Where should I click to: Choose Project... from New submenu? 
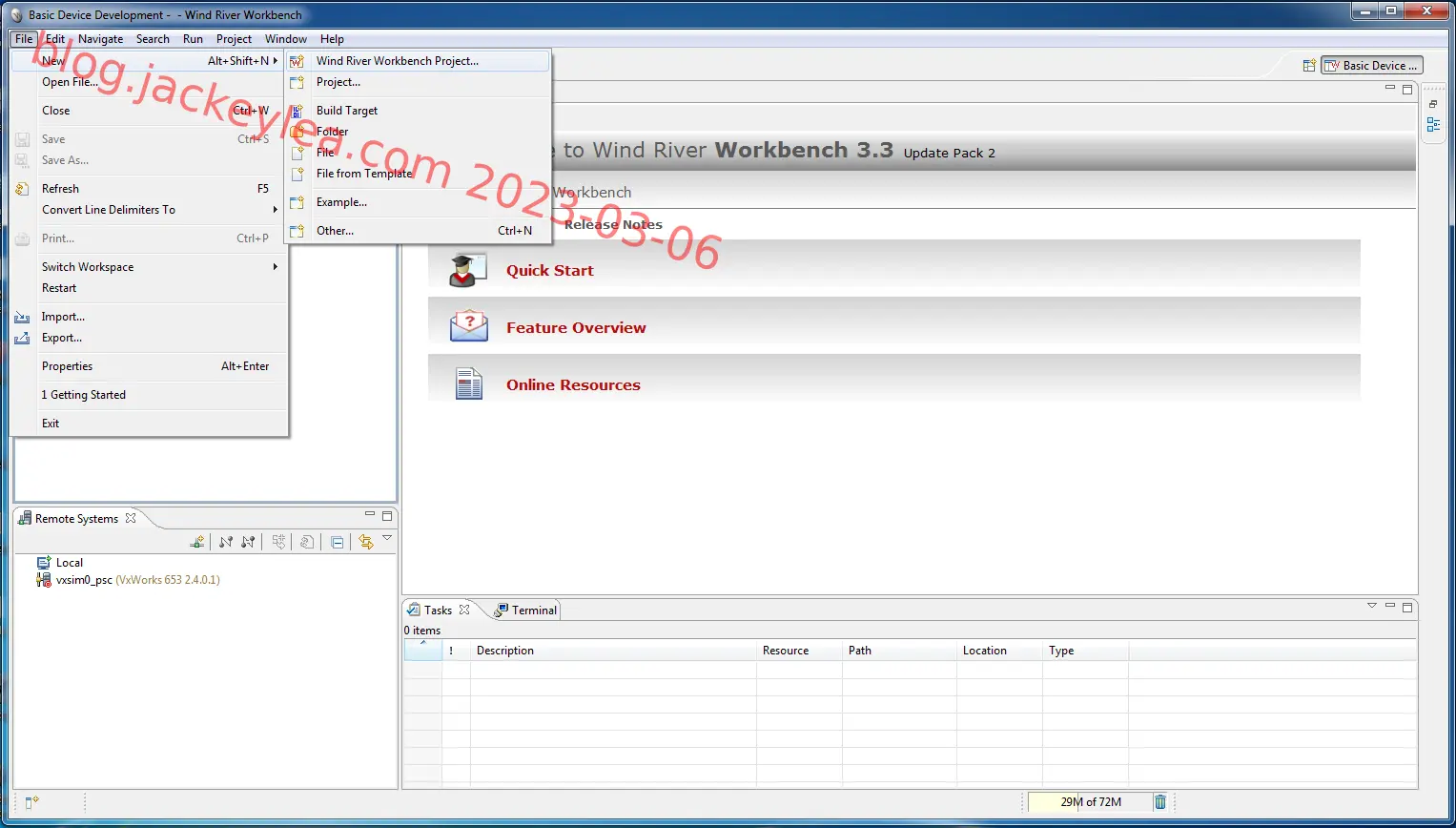pos(419,82)
